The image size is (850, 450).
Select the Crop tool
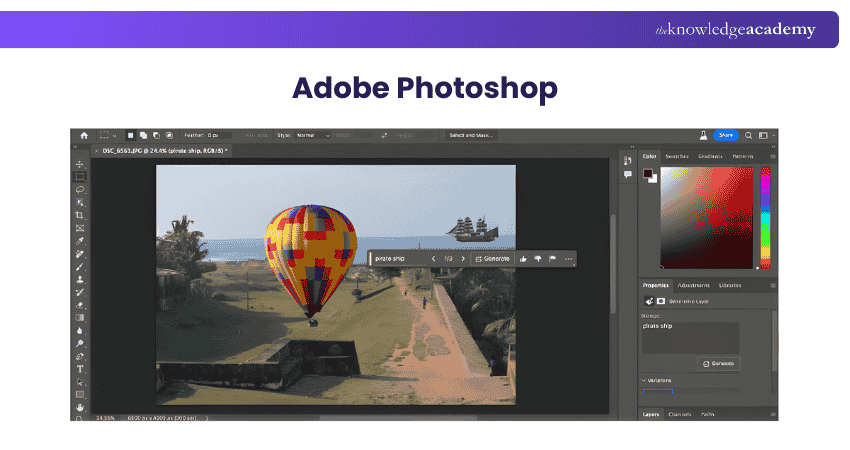80,215
